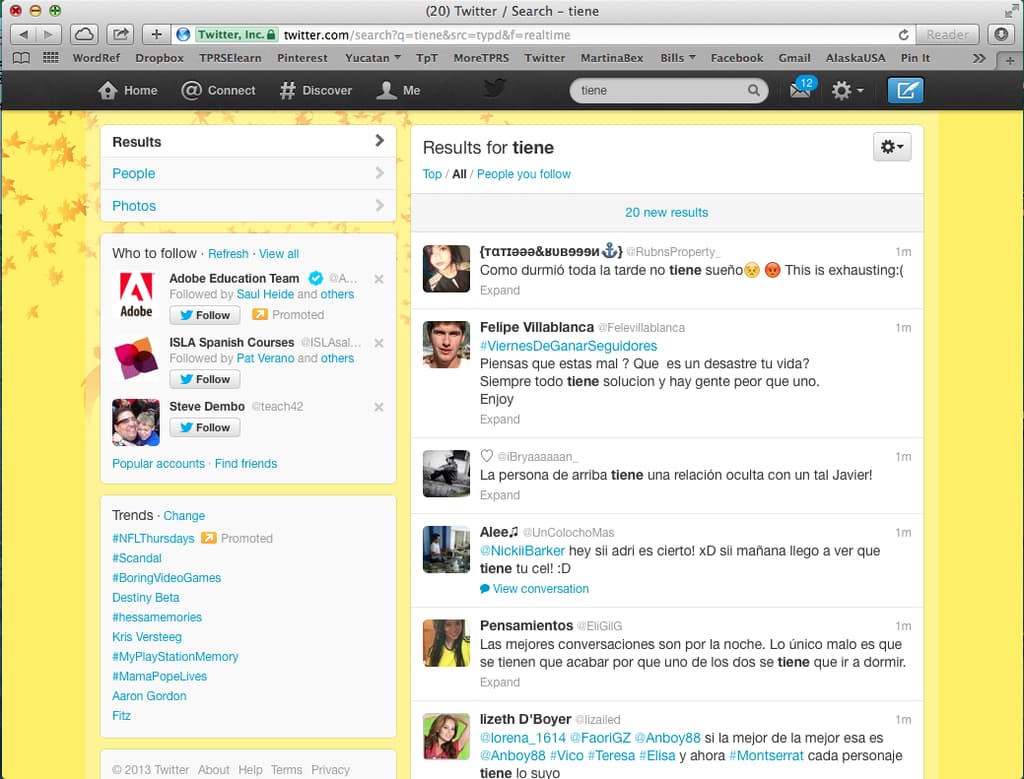Open lizeth D'Boyer's avatar
The image size is (1024, 779).
click(x=446, y=737)
